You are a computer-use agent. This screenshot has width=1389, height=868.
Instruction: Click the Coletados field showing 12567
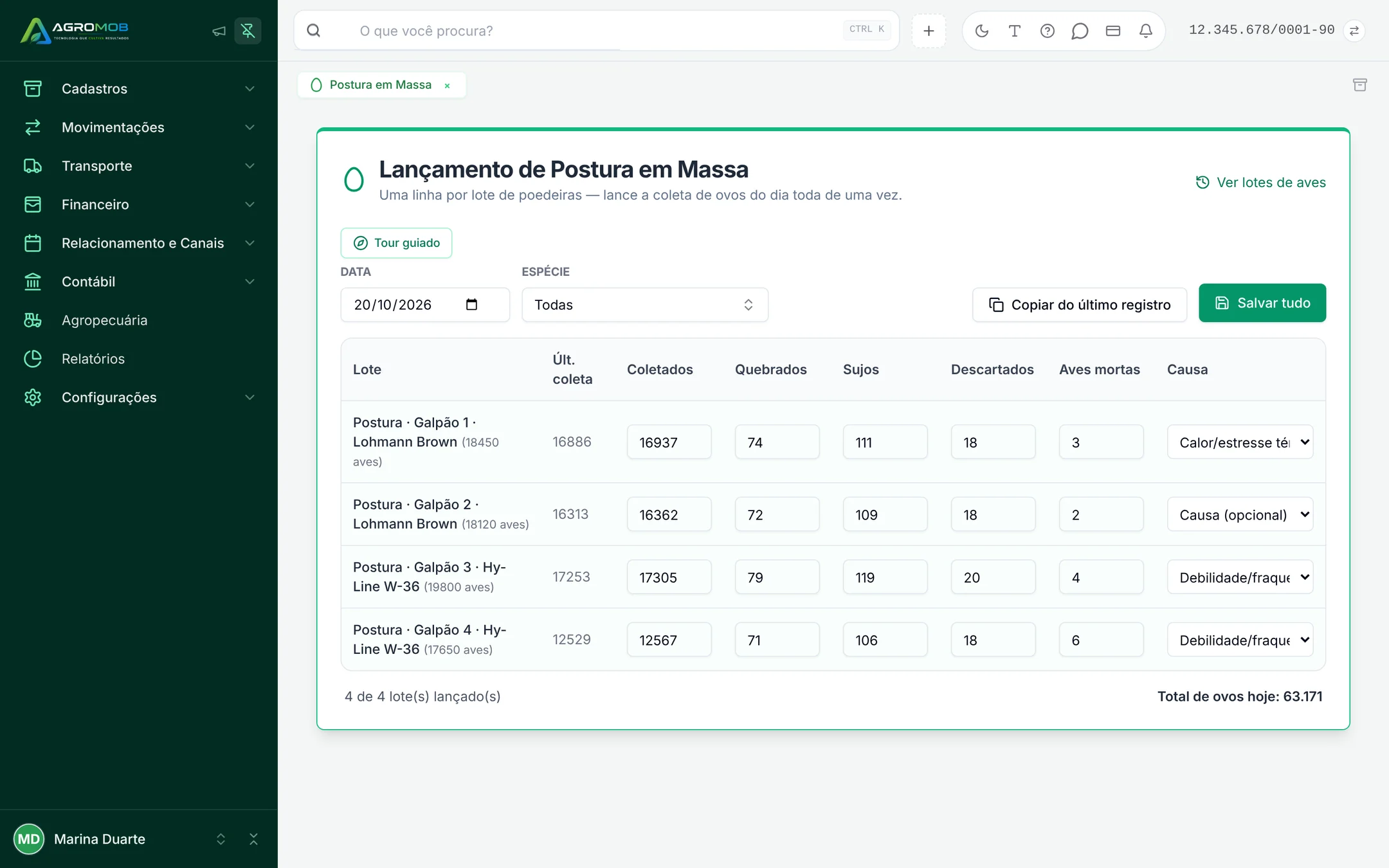tap(669, 640)
